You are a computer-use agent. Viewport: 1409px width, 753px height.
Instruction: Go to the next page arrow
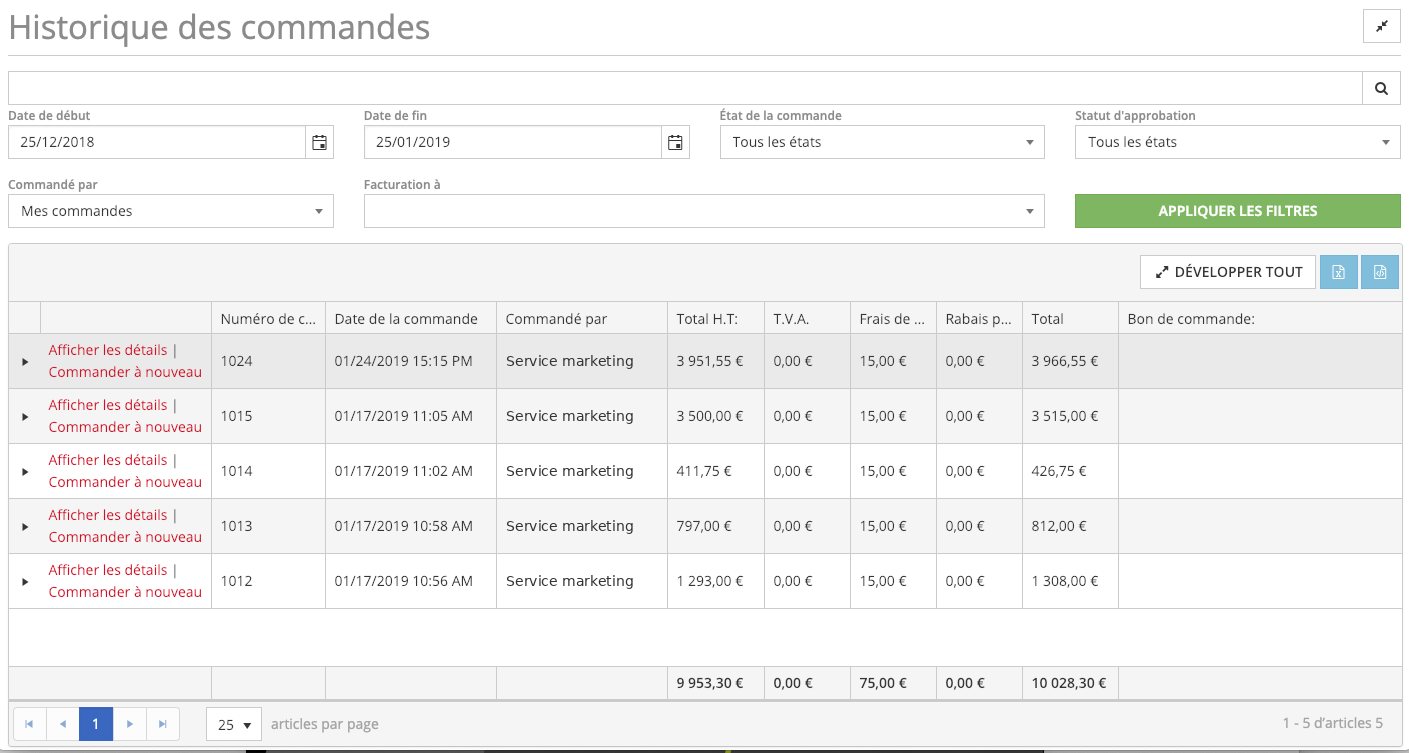tap(129, 724)
